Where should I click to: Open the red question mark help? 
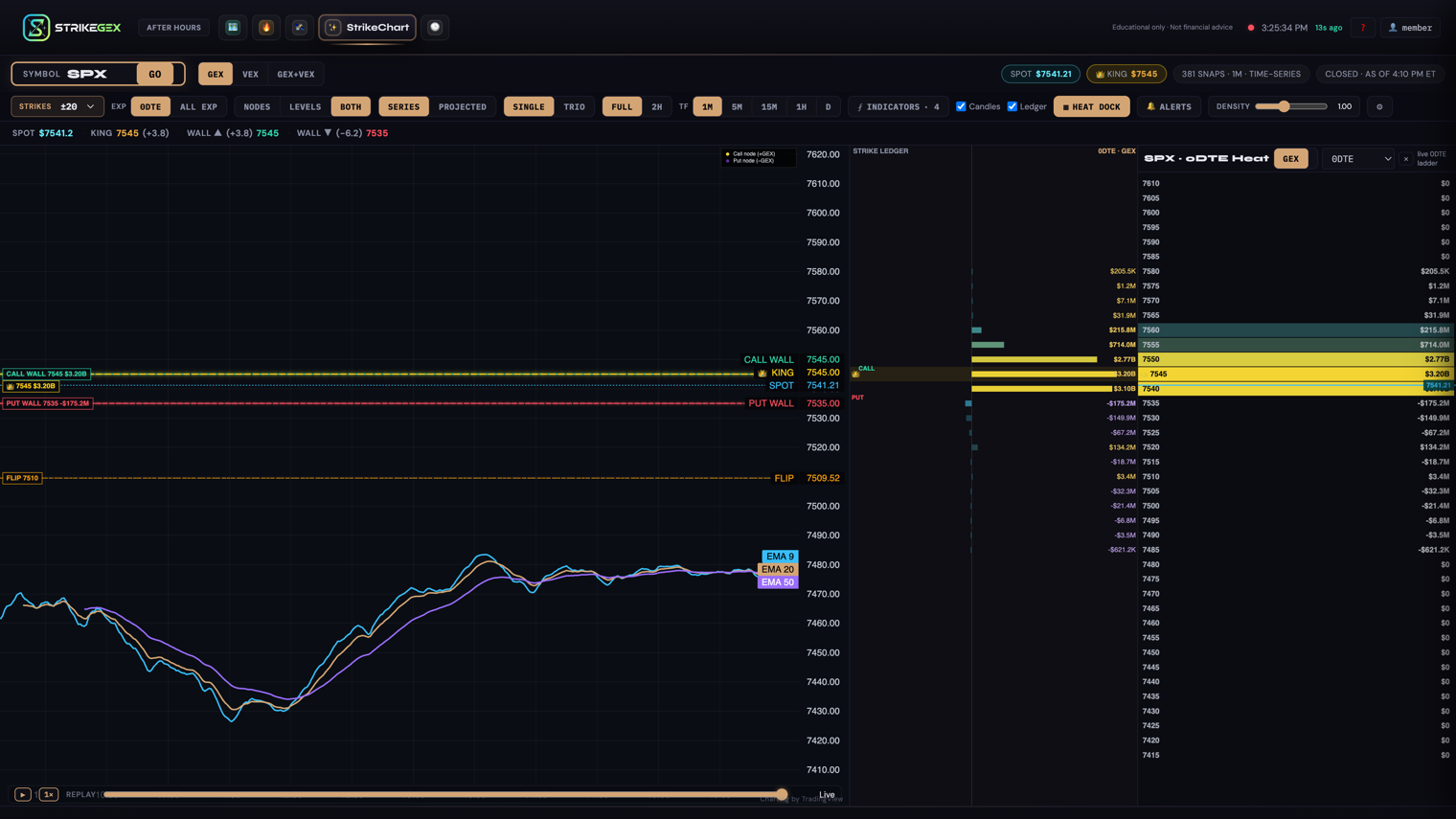click(x=1362, y=28)
